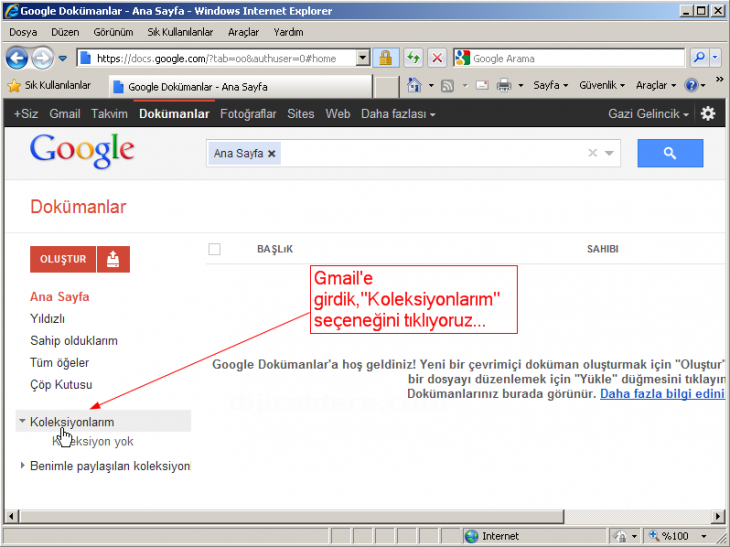Open the Gazi Gelincik account menu

click(649, 114)
